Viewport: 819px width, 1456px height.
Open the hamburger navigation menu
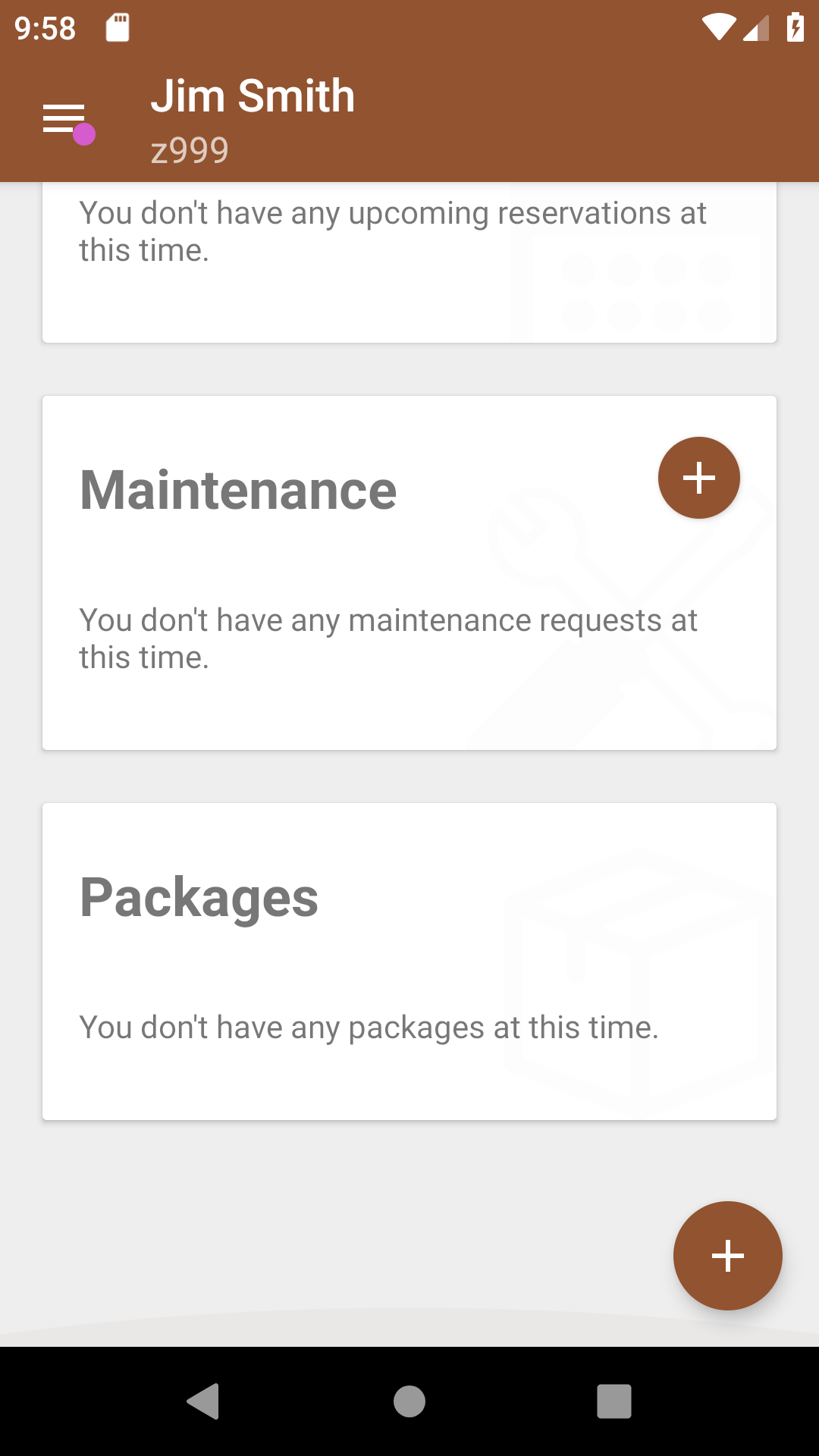(64, 119)
